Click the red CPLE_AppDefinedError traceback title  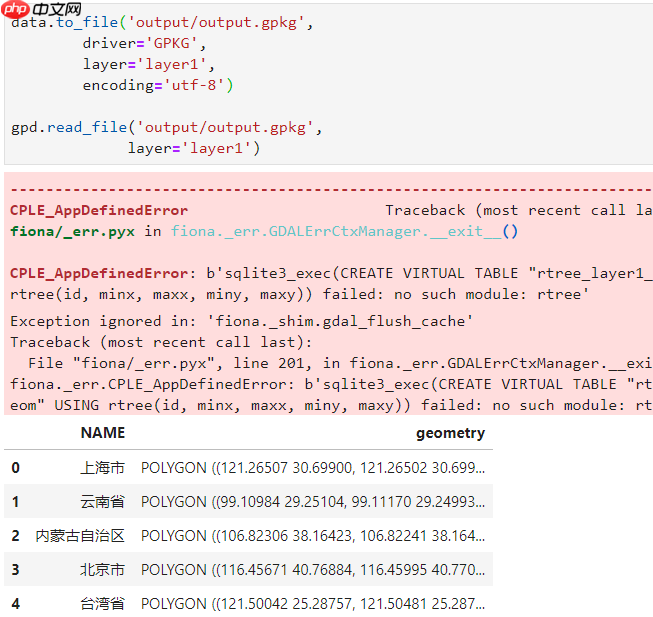(x=99, y=211)
